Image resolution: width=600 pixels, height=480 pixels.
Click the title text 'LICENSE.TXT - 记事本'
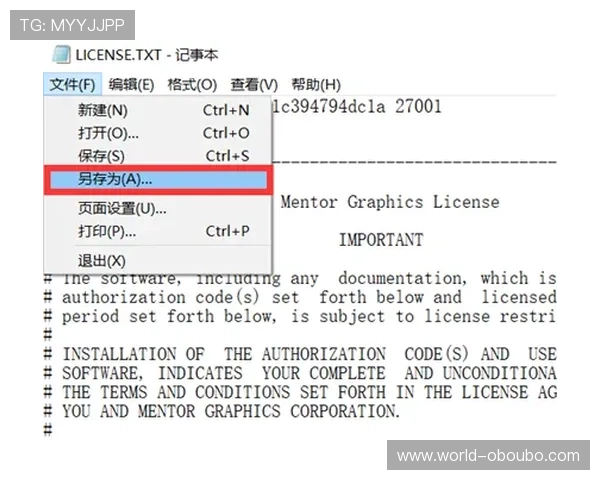pos(147,55)
